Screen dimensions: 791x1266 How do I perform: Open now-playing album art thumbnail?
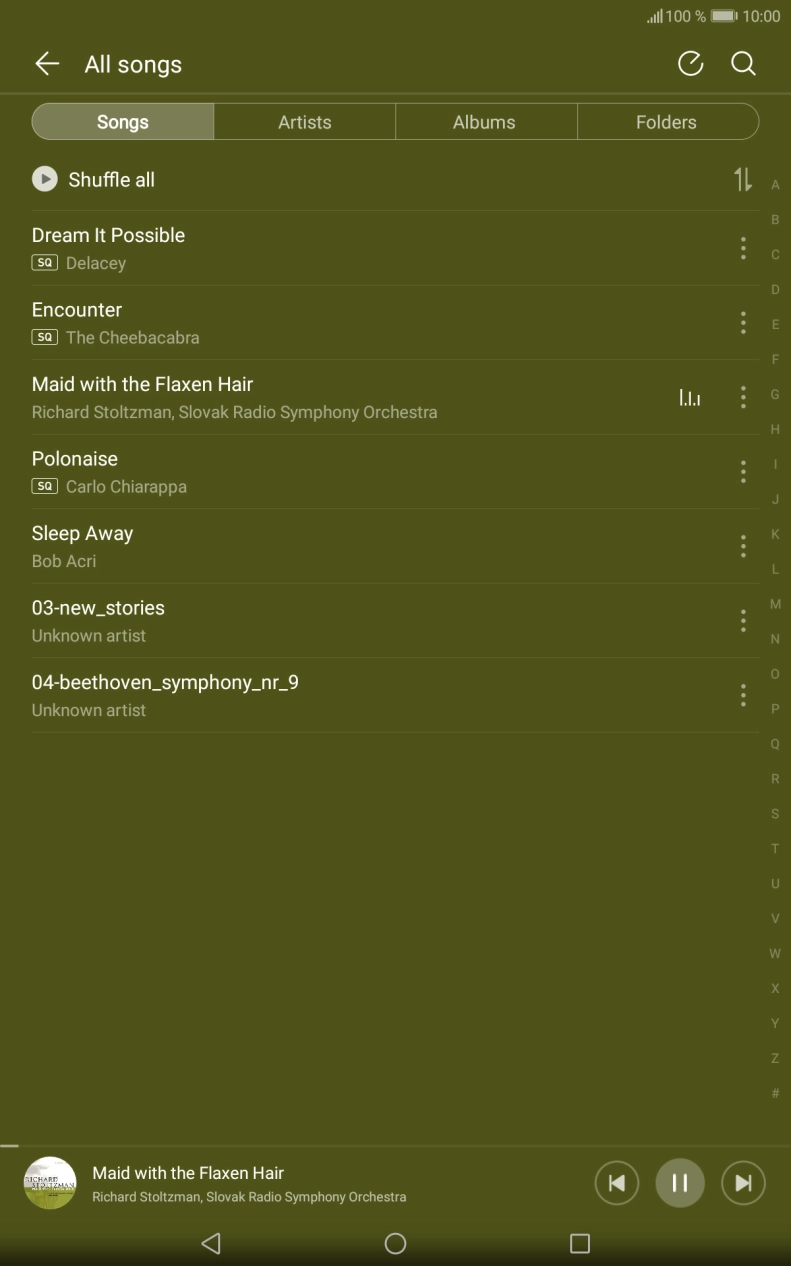pyautogui.click(x=50, y=1183)
